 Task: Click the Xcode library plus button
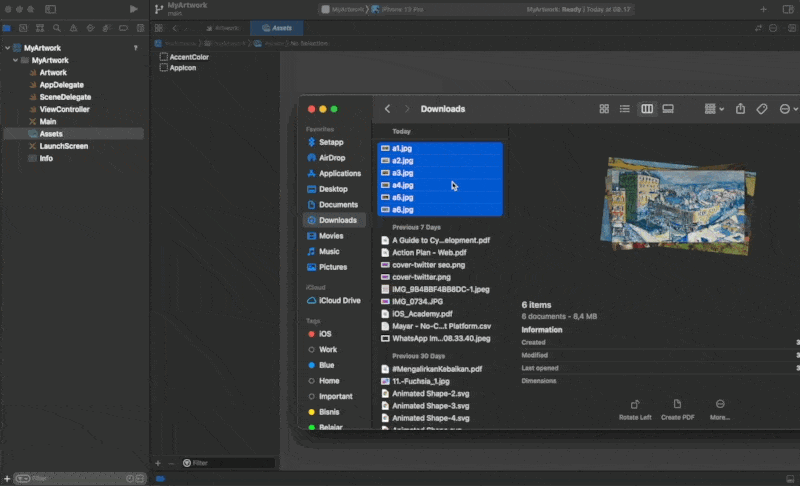tap(763, 9)
